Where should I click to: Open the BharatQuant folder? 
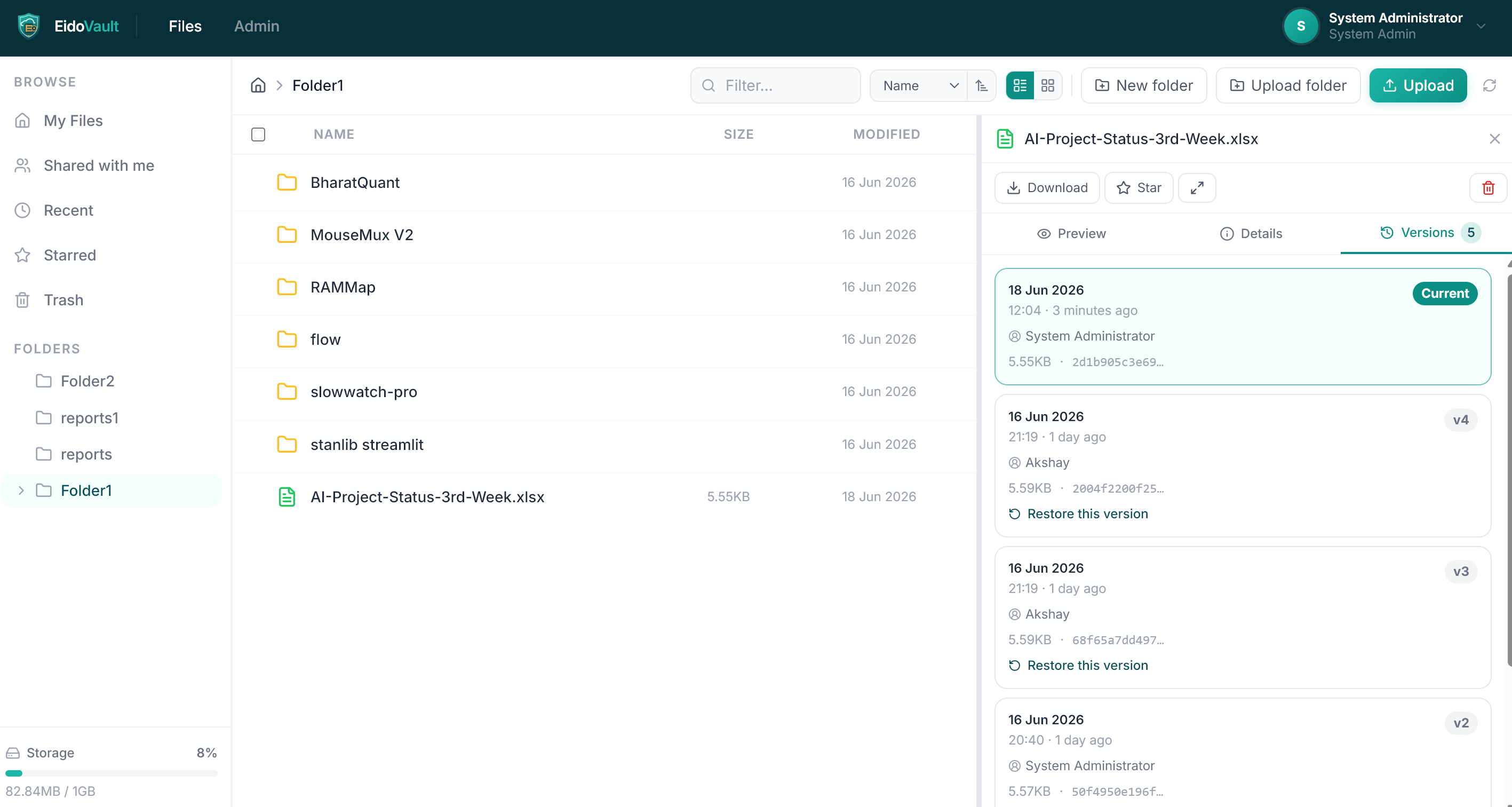[603, 183]
